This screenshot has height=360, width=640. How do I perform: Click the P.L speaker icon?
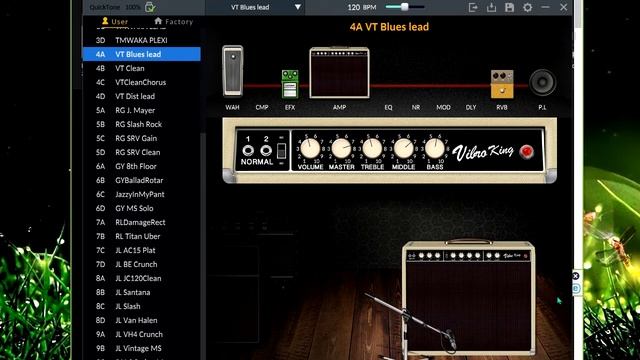(x=542, y=82)
